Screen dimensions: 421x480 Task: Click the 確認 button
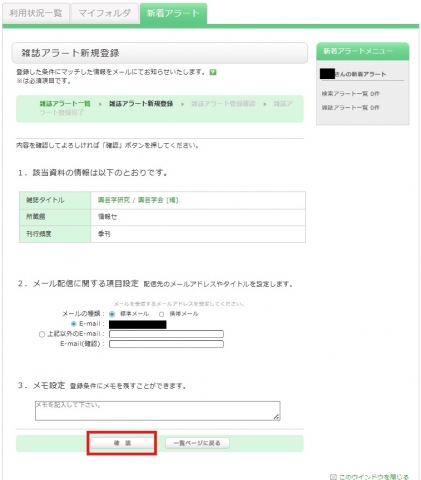[x=122, y=443]
